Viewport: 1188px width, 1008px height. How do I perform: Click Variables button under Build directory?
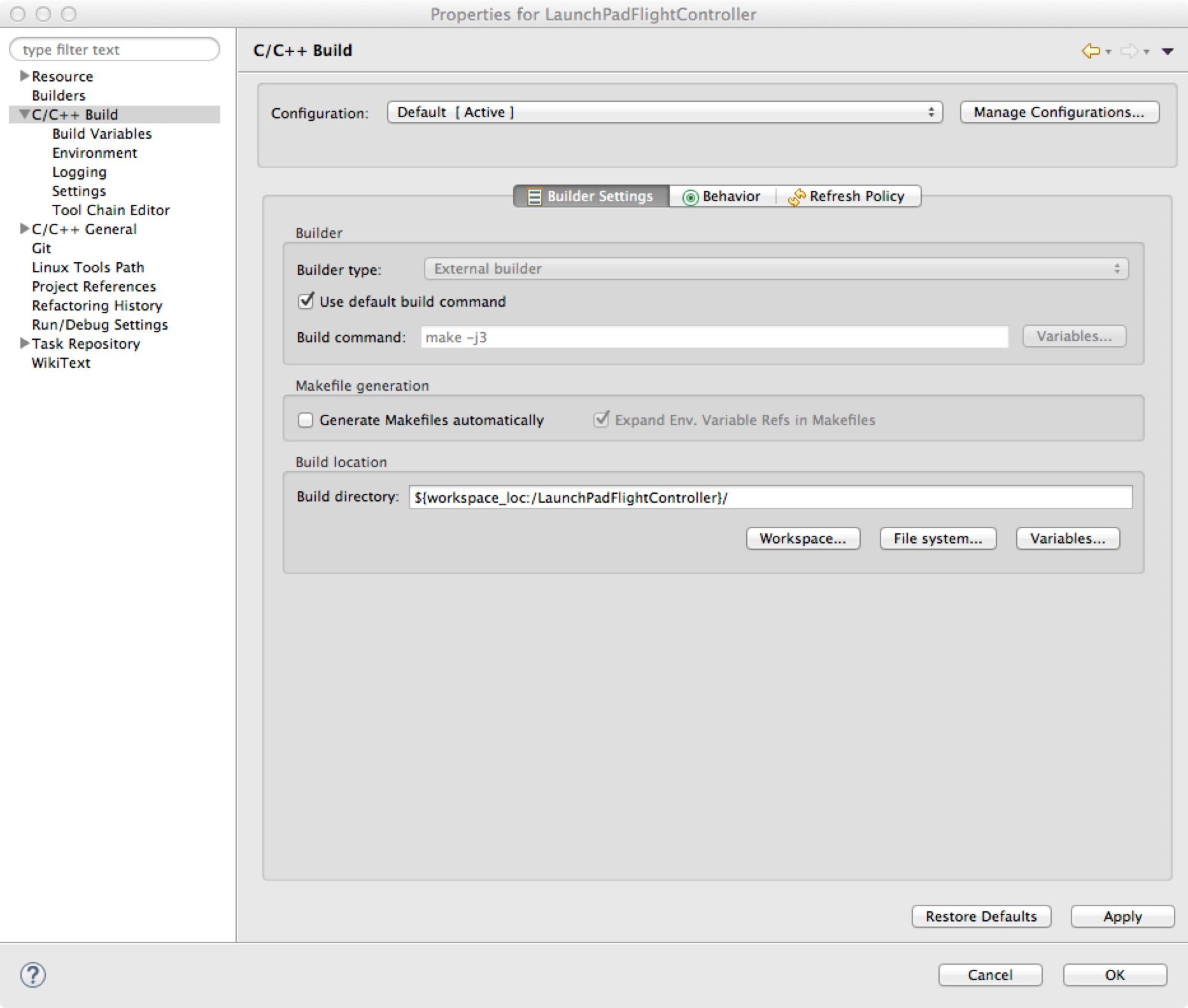pyautogui.click(x=1068, y=538)
